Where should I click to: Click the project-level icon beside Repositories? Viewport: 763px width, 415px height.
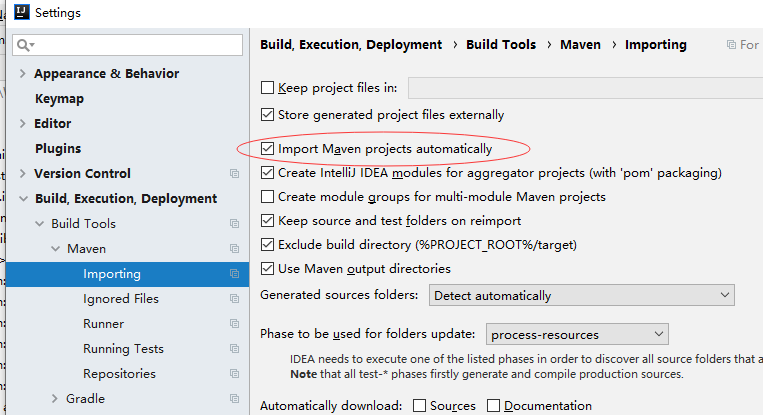(x=235, y=374)
